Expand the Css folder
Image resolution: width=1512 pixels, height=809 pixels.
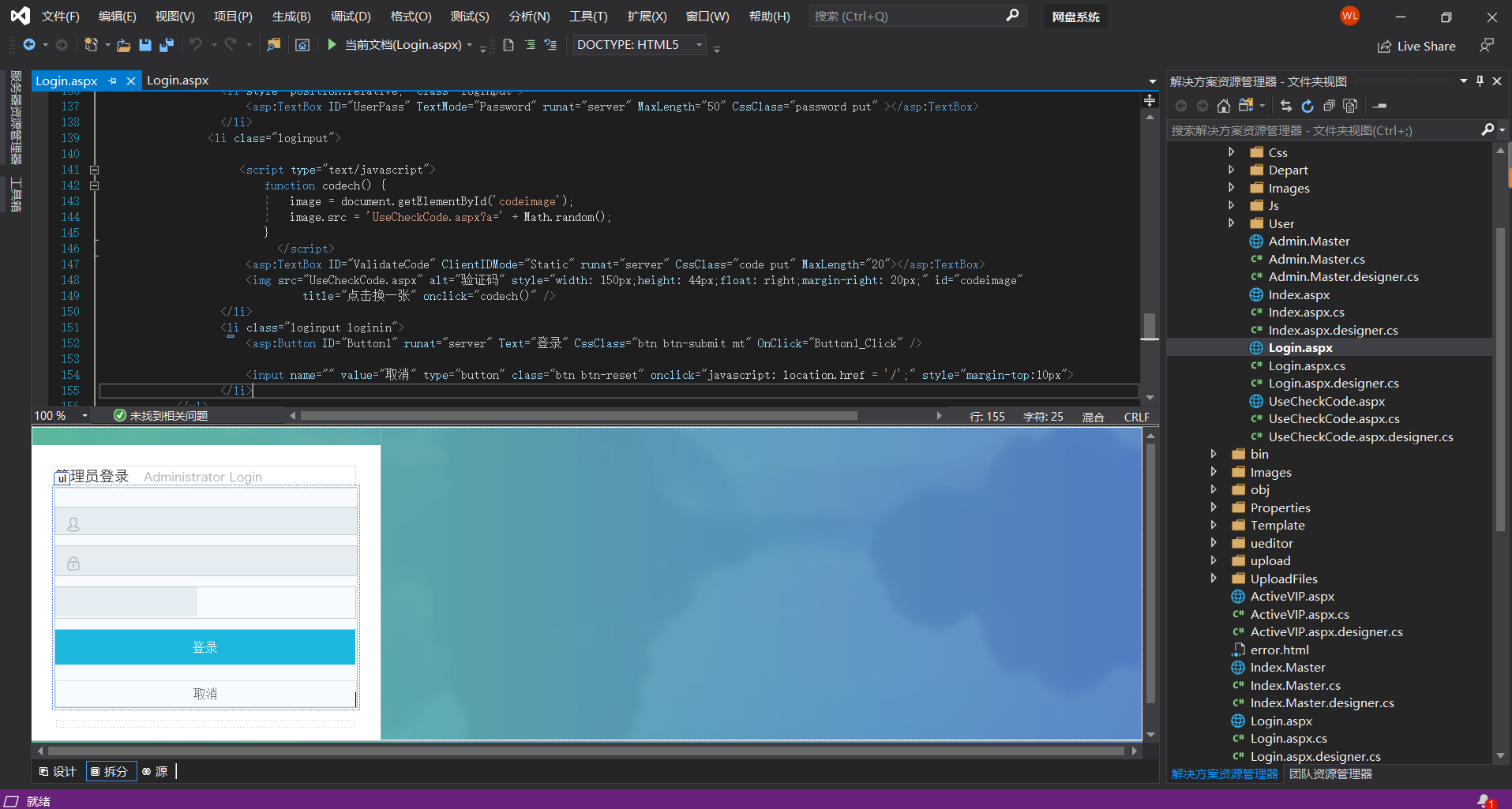click(1231, 152)
